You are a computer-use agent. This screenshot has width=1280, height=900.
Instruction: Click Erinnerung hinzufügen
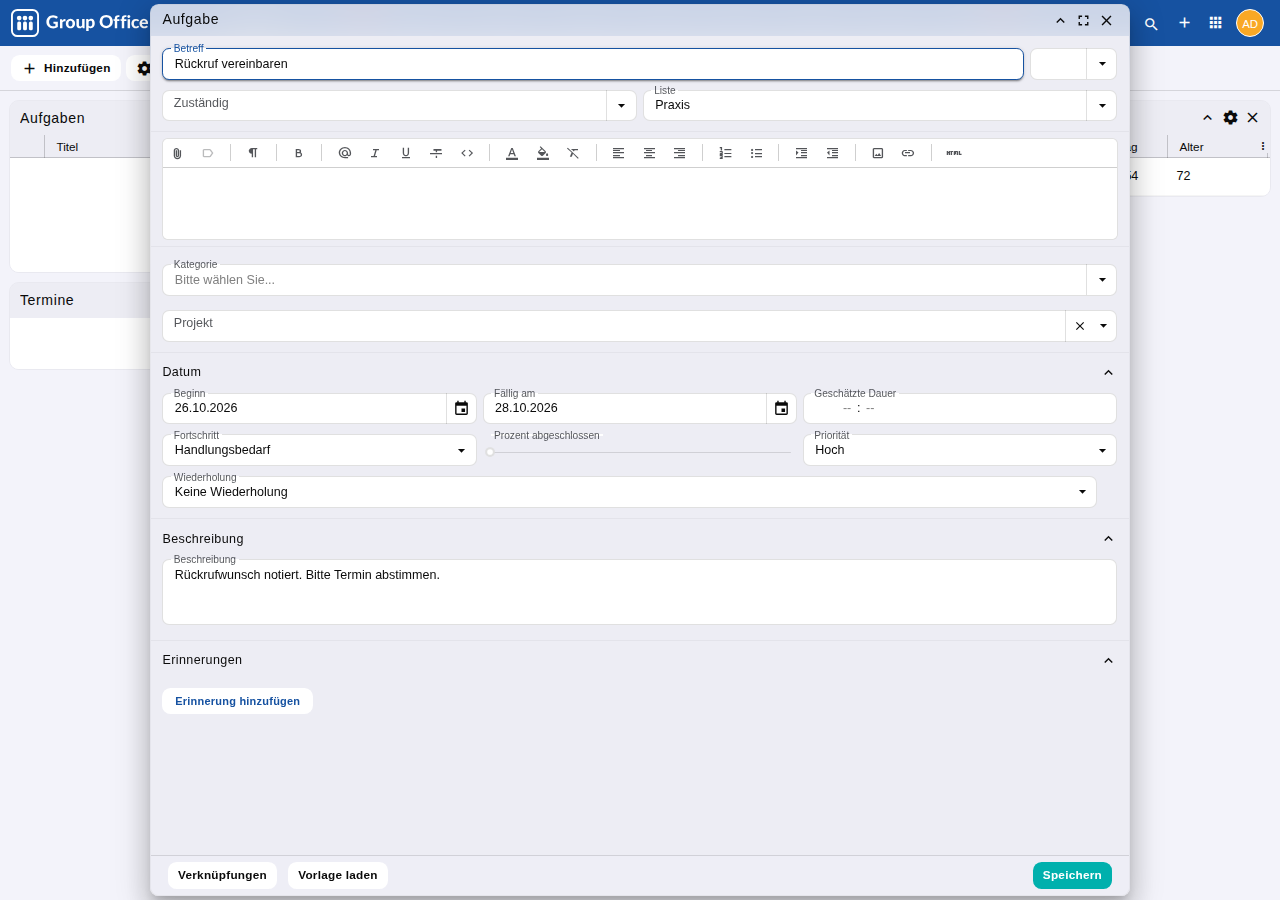pyautogui.click(x=237, y=701)
